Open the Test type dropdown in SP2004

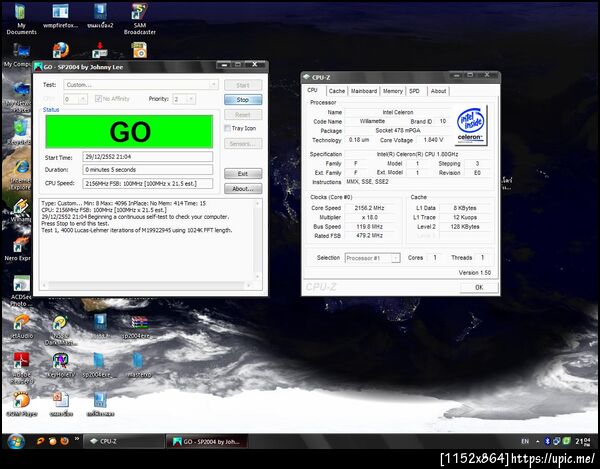(x=141, y=85)
